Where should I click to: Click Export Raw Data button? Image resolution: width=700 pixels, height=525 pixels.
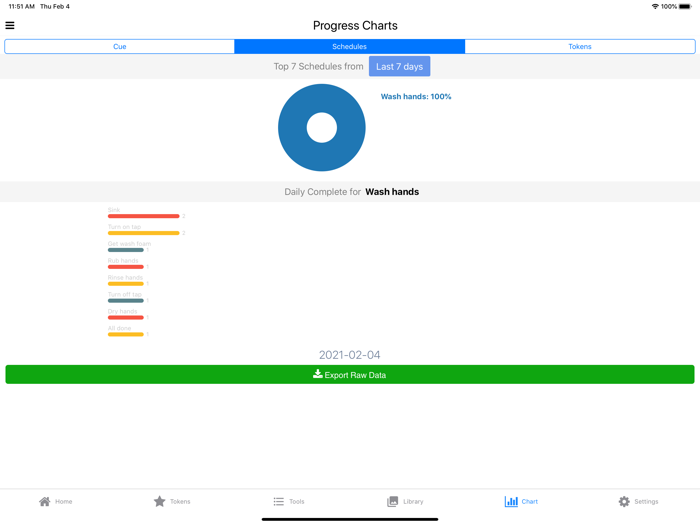click(350, 375)
